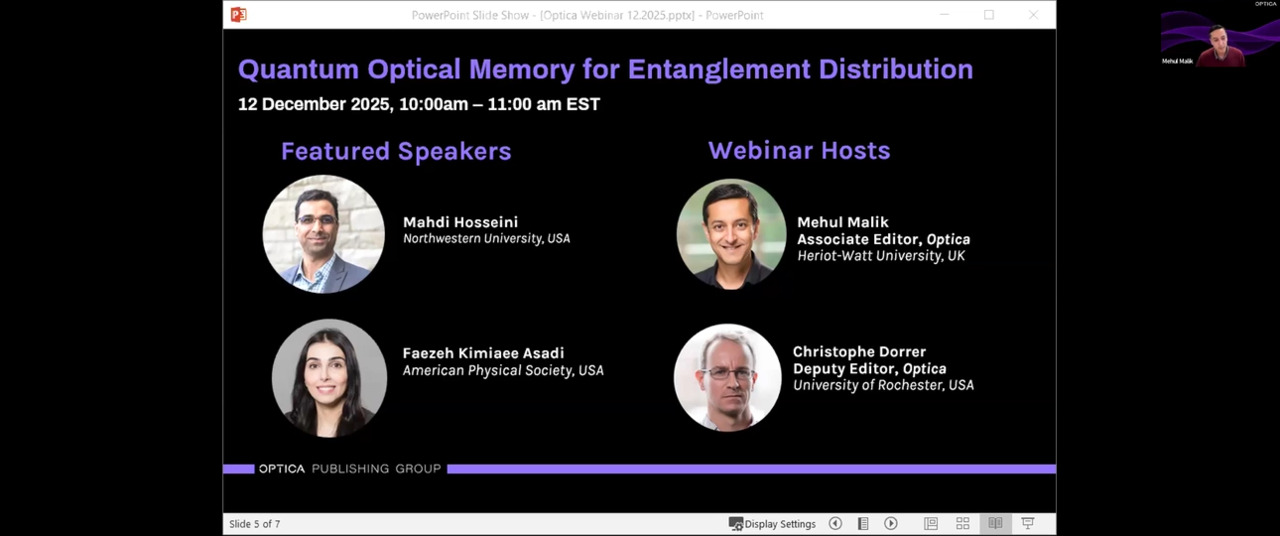This screenshot has height=536, width=1280.
Task: Click Mahdi Hosseini's speaker photo
Action: pyautogui.click(x=323, y=235)
